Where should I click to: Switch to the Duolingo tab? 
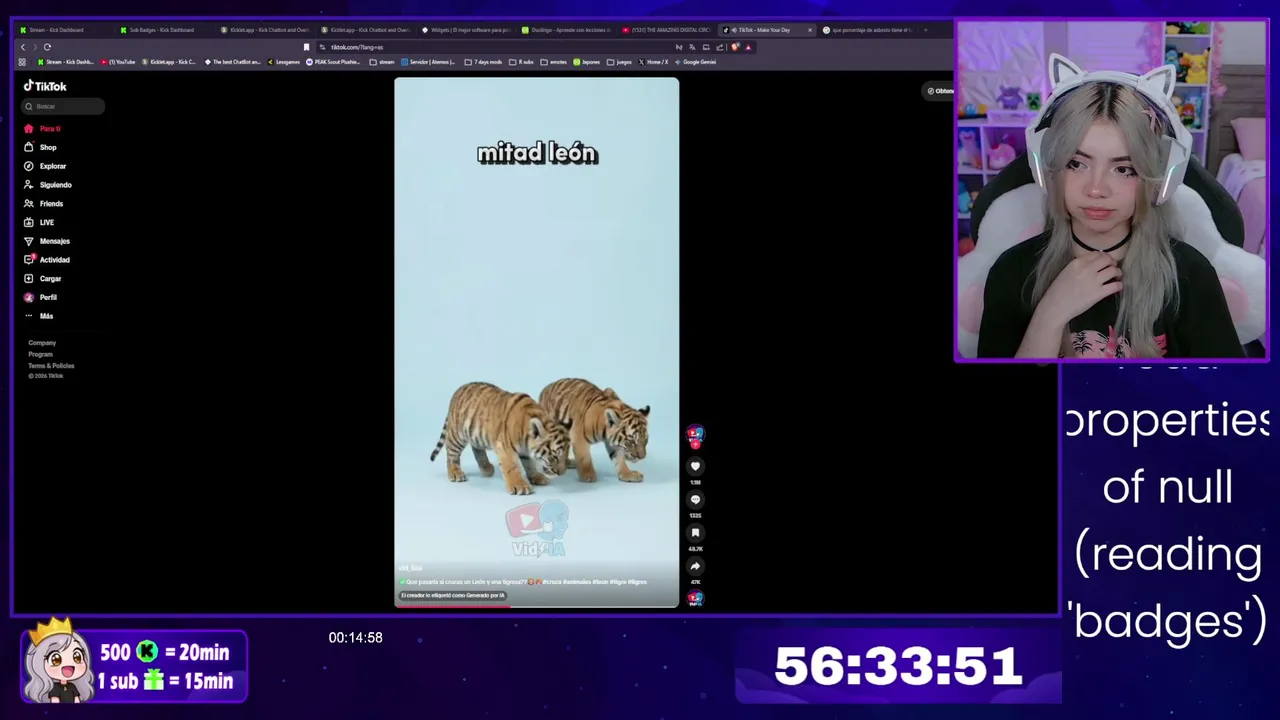click(565, 30)
